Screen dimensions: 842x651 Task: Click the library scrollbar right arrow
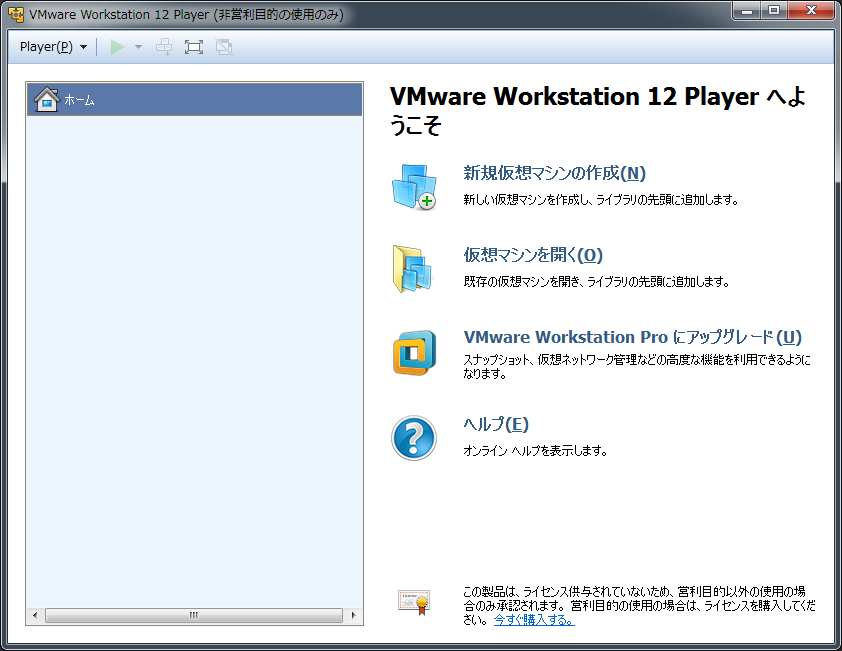353,616
